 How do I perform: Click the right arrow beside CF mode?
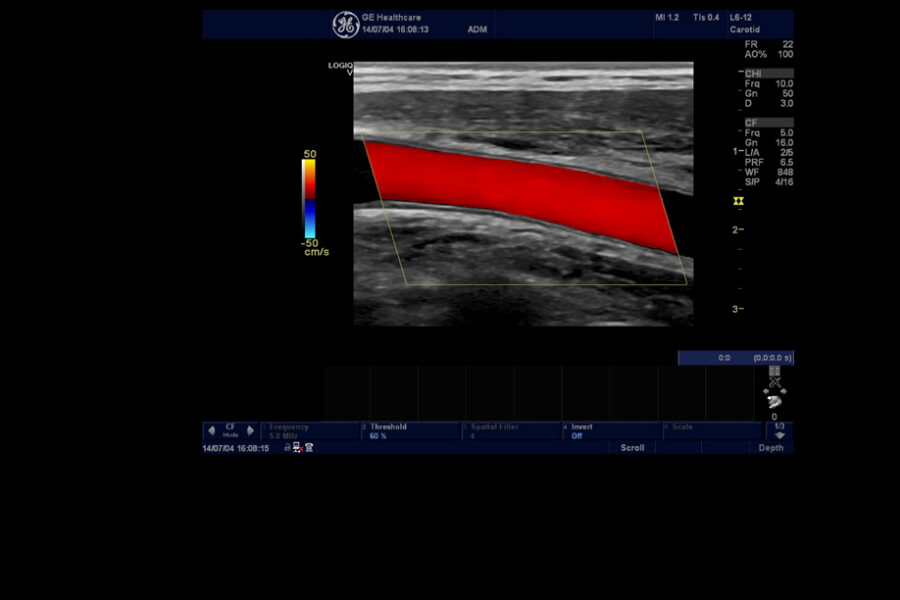(x=250, y=431)
